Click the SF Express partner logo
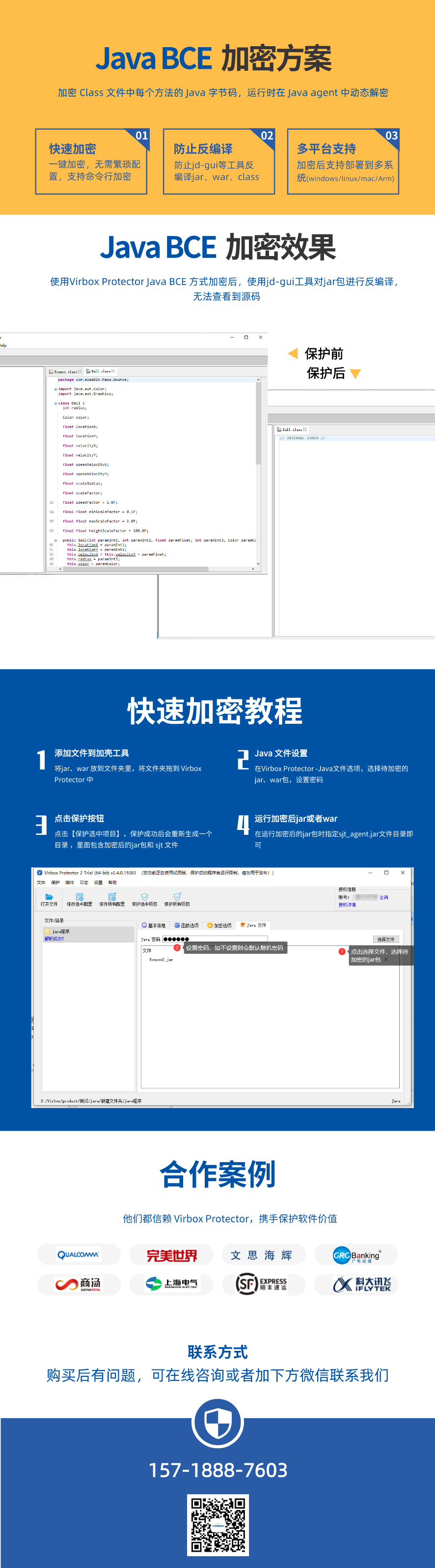 coord(264,1284)
